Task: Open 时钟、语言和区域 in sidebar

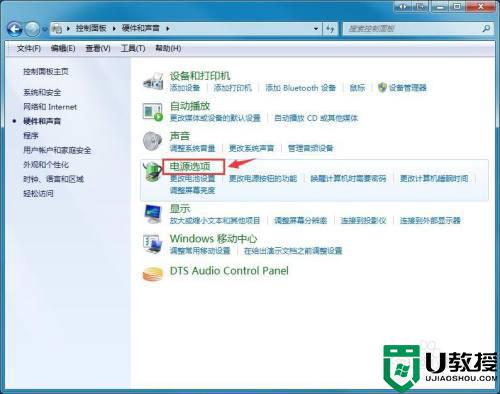Action: [x=53, y=179]
